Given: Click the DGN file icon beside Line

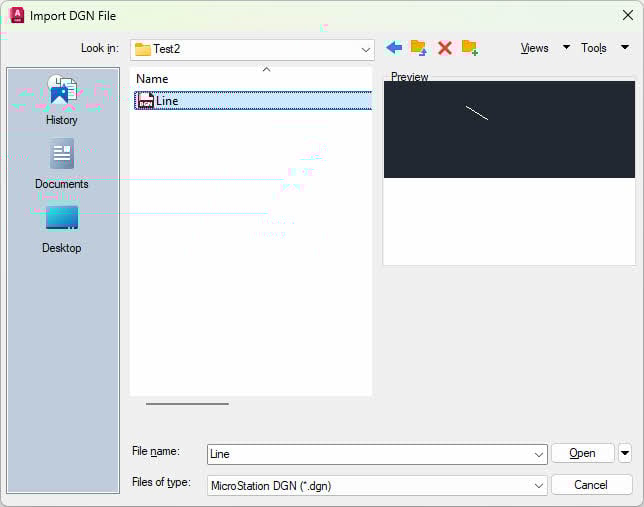Looking at the screenshot, I should 145,100.
